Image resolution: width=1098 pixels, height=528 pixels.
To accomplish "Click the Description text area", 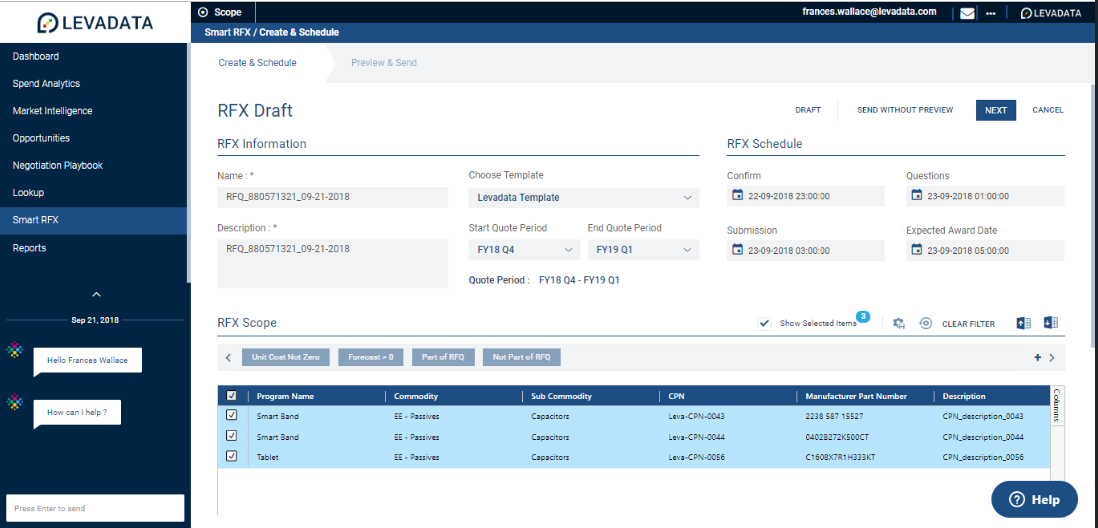I will 333,263.
